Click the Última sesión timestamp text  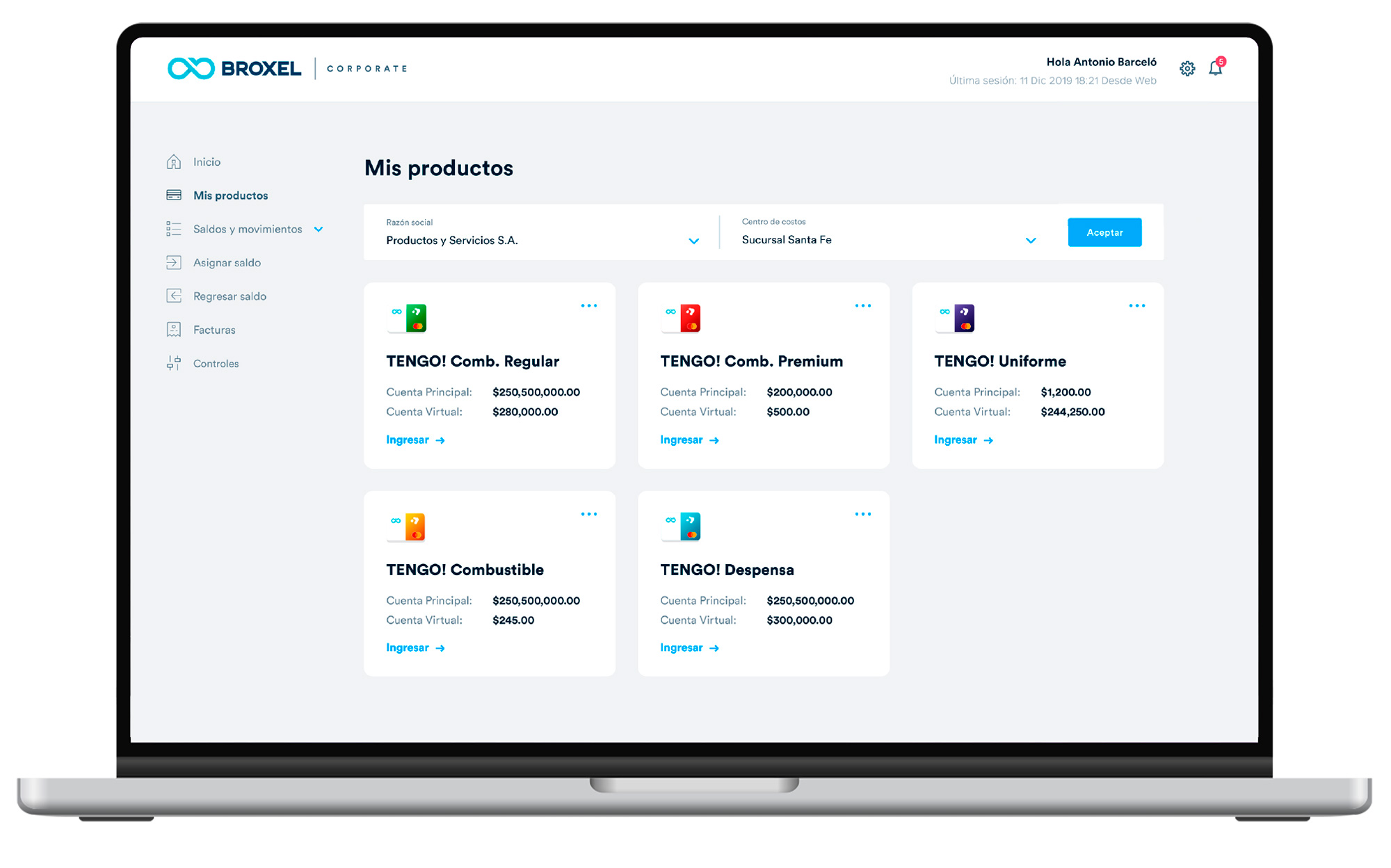[1053, 81]
